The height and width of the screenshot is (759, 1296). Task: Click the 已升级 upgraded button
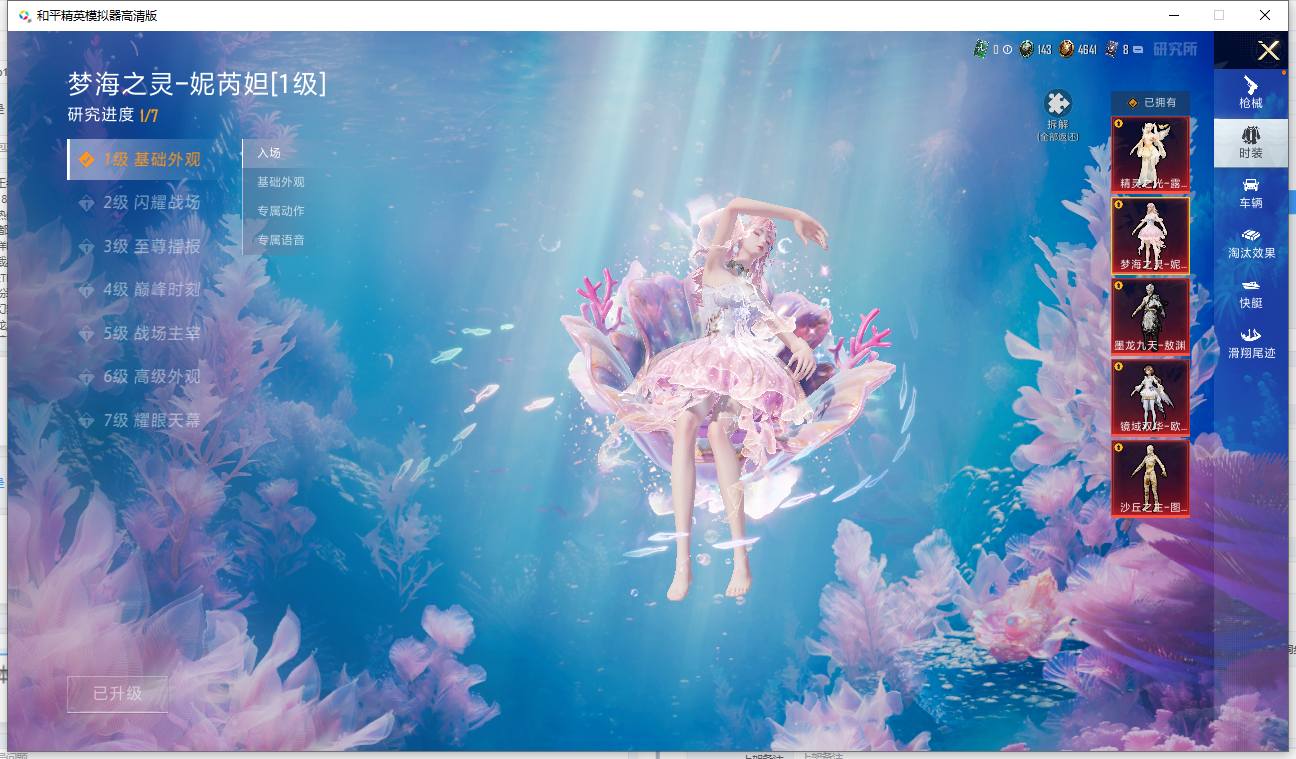tap(117, 694)
